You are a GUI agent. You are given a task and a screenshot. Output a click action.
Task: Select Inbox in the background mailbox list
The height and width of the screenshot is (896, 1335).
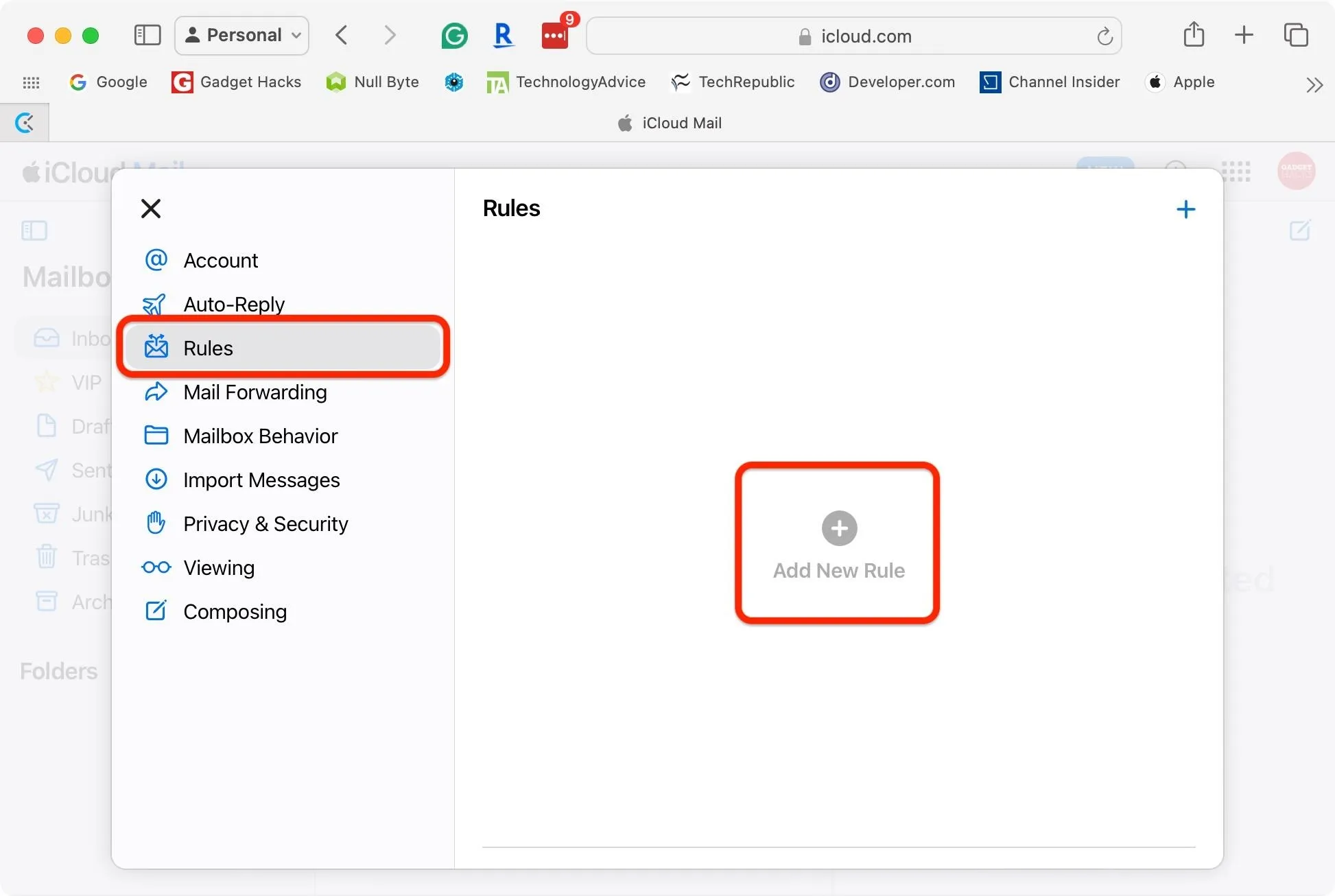click(63, 338)
